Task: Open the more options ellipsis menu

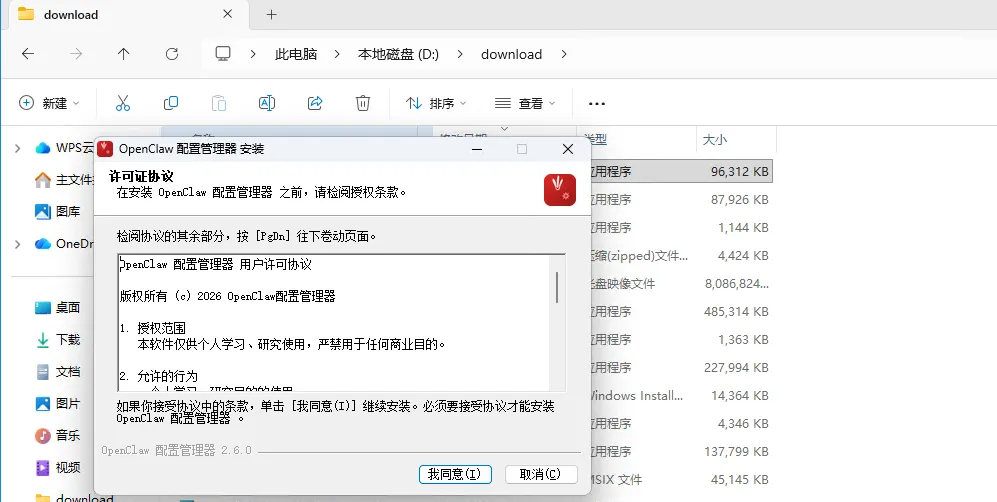Action: coord(596,103)
